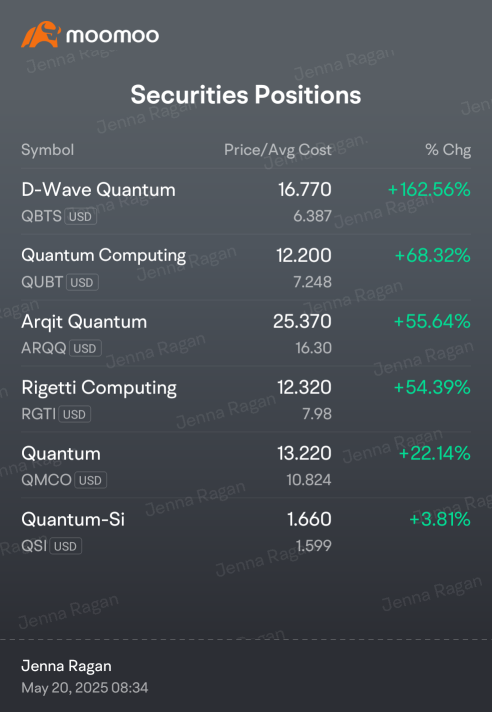
Task: Open the Rigetti Computing position
Action: 99,388
